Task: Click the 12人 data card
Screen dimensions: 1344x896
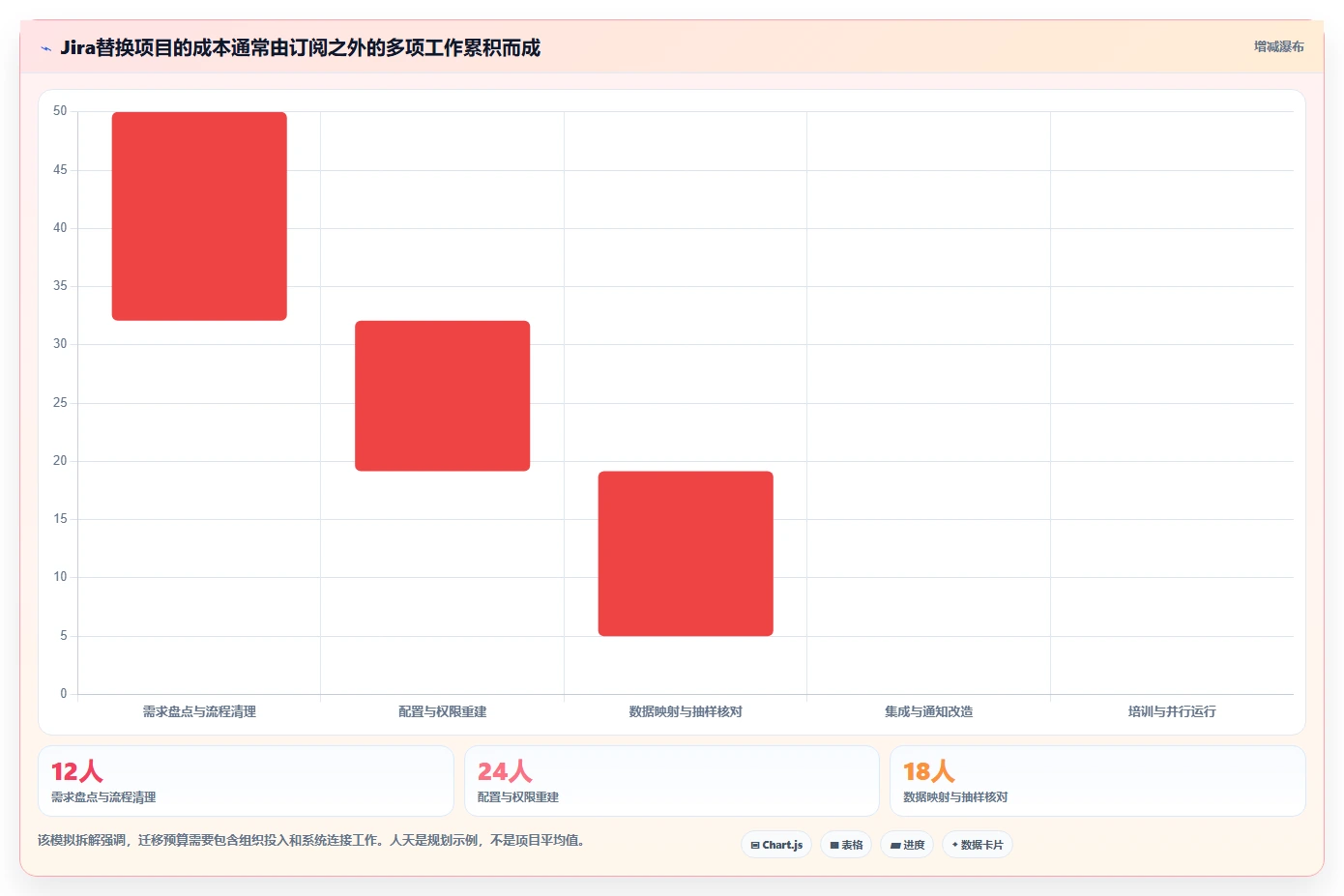Action: coord(246,781)
